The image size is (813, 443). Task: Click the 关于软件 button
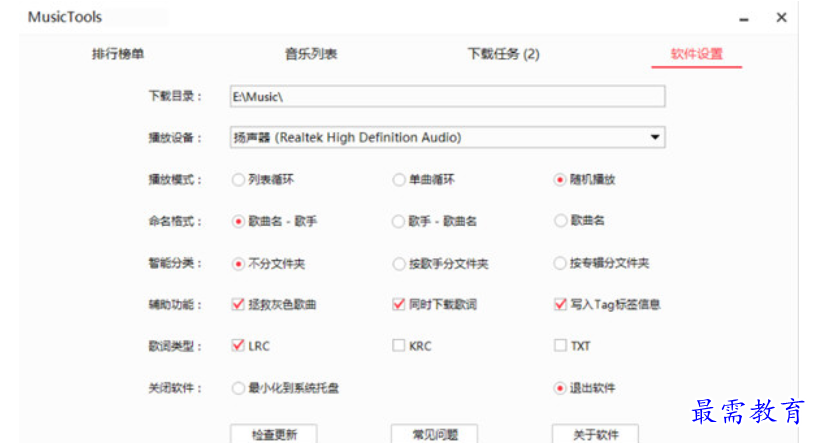[595, 434]
